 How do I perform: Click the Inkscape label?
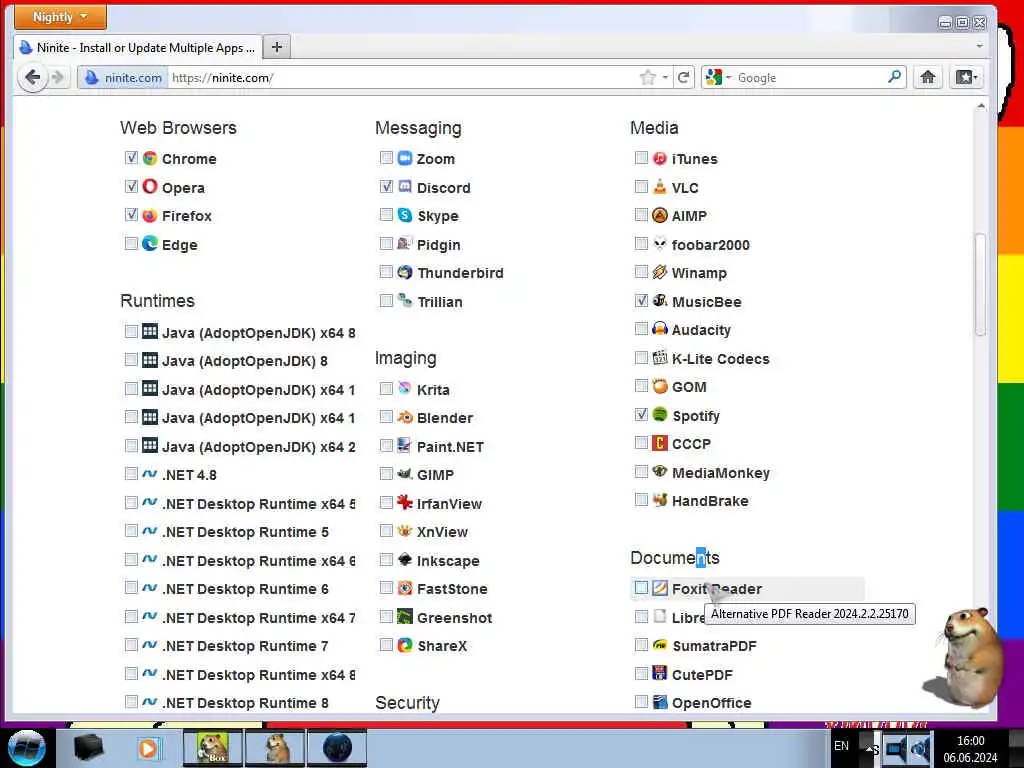tap(448, 560)
